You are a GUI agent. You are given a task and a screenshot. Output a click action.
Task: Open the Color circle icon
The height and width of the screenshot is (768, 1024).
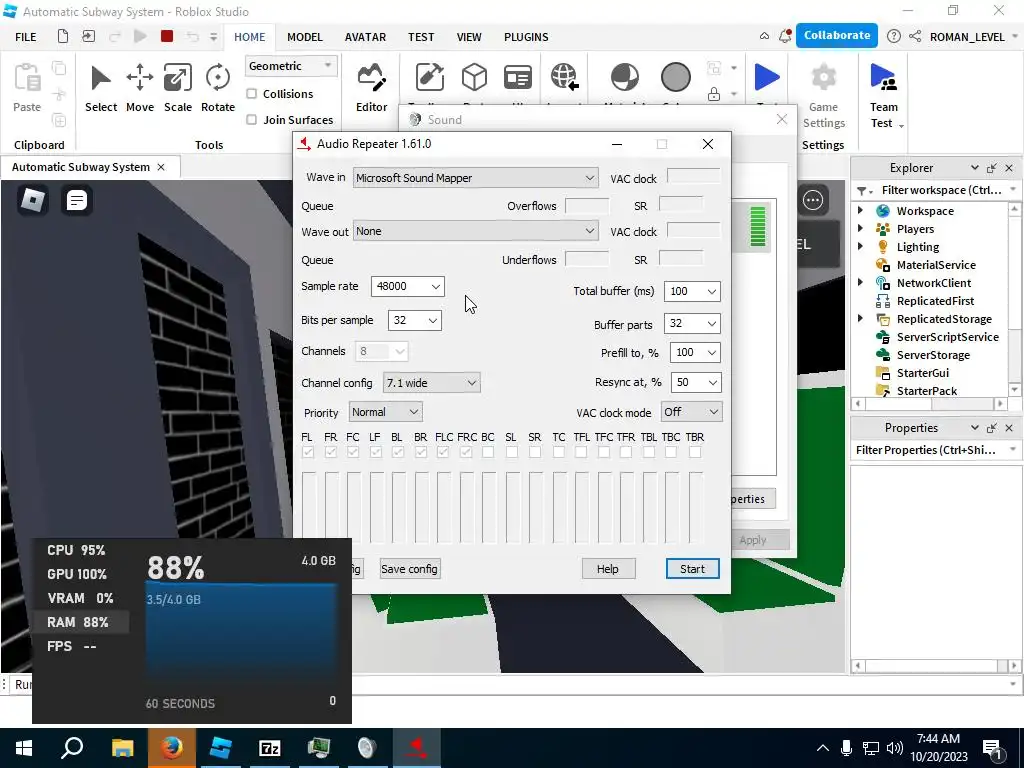coord(675,77)
